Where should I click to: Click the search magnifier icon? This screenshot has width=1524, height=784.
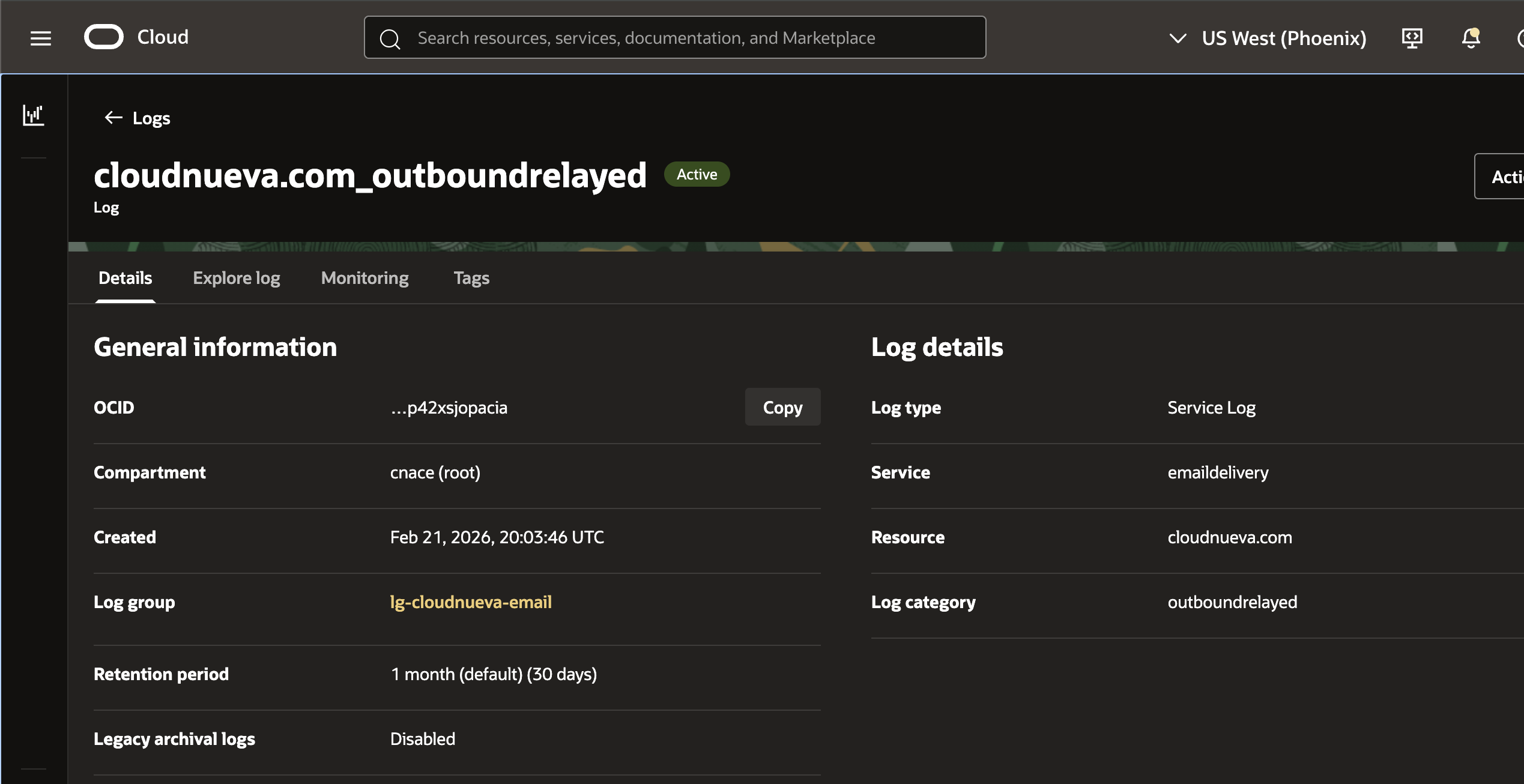389,38
